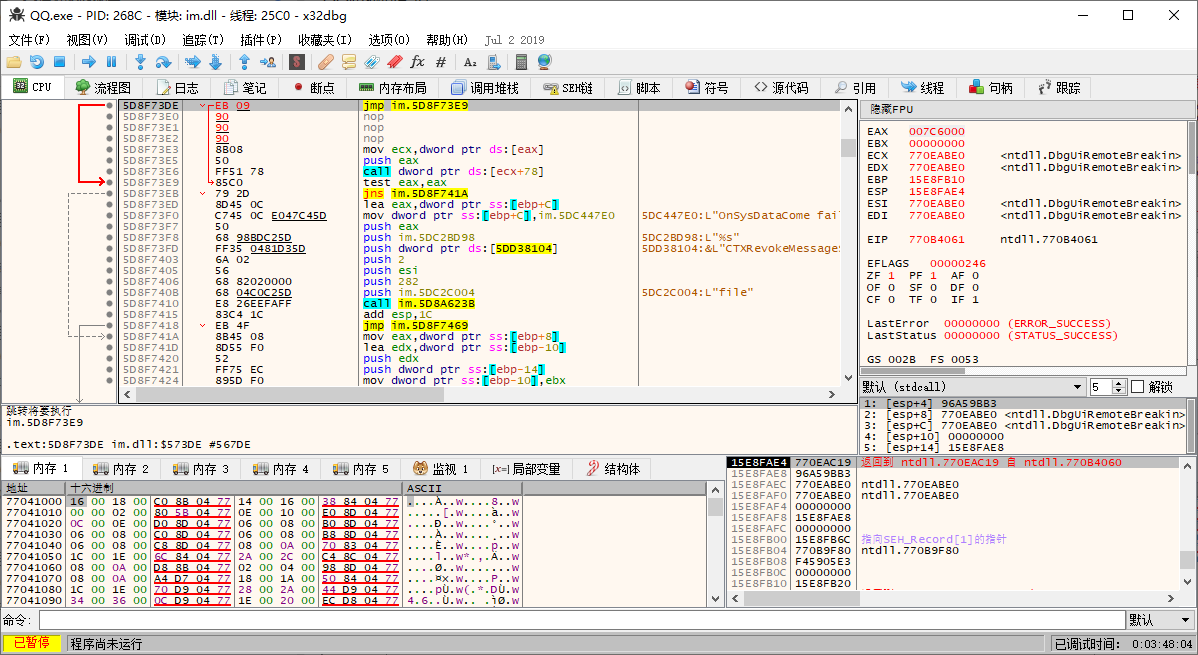Click the fx functions icon

[418, 62]
